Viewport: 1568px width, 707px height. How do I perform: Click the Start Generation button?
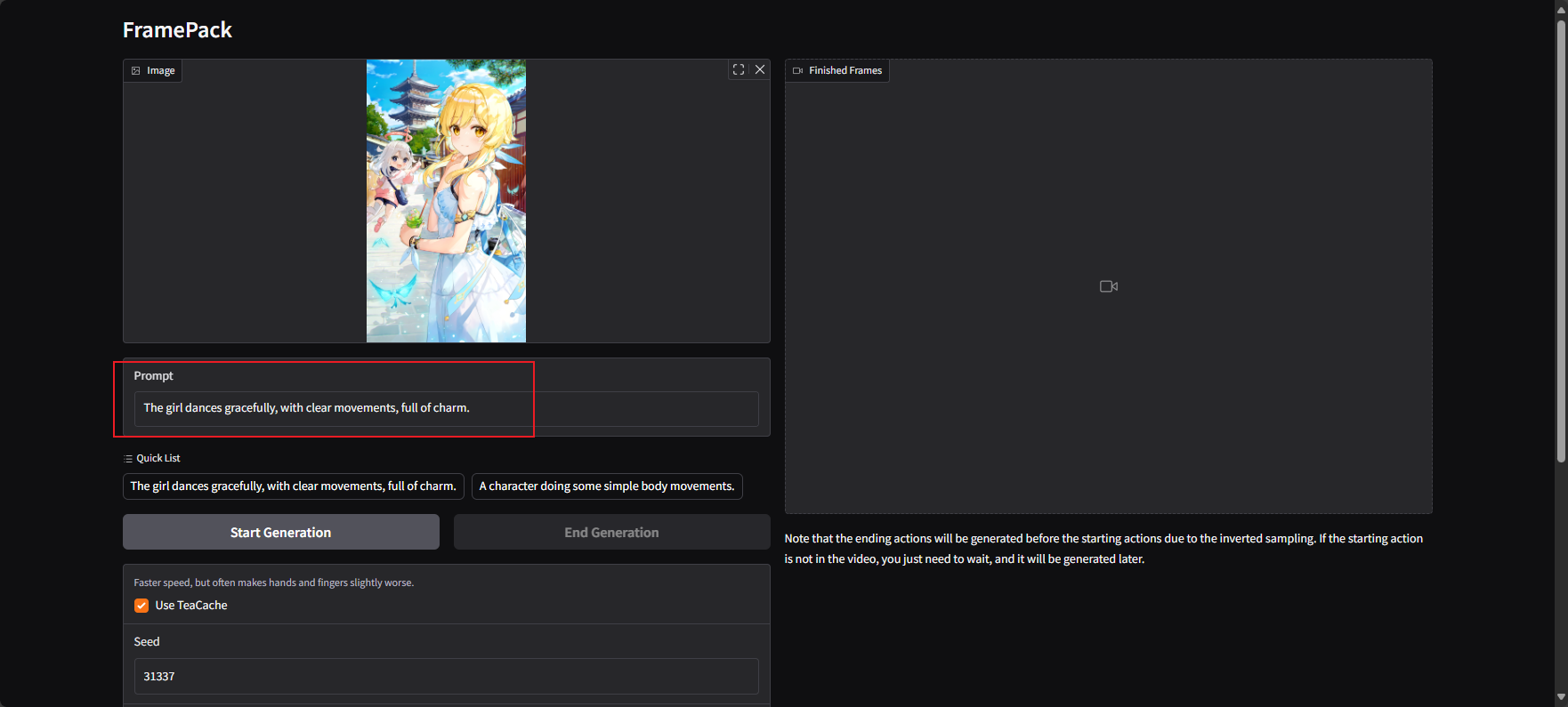pyautogui.click(x=281, y=532)
